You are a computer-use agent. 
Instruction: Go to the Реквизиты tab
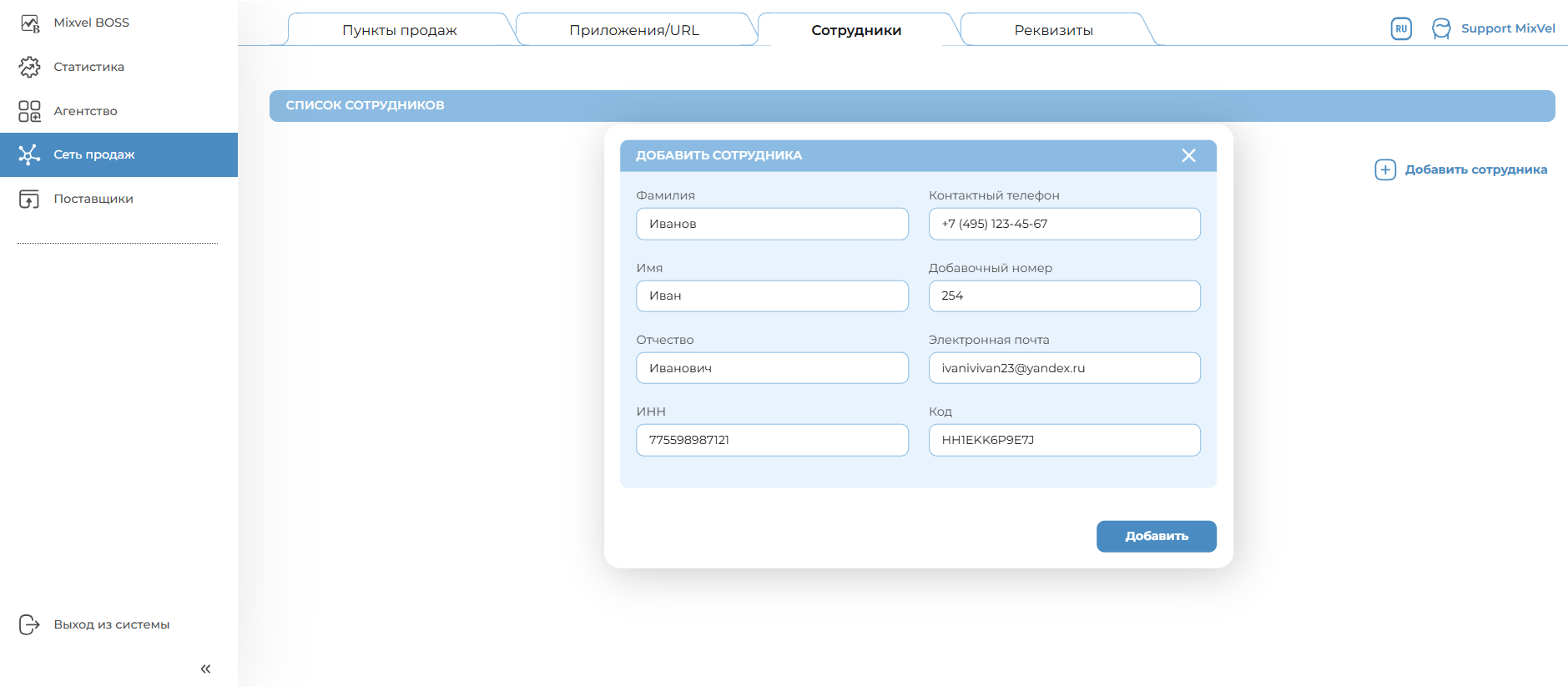click(1053, 30)
